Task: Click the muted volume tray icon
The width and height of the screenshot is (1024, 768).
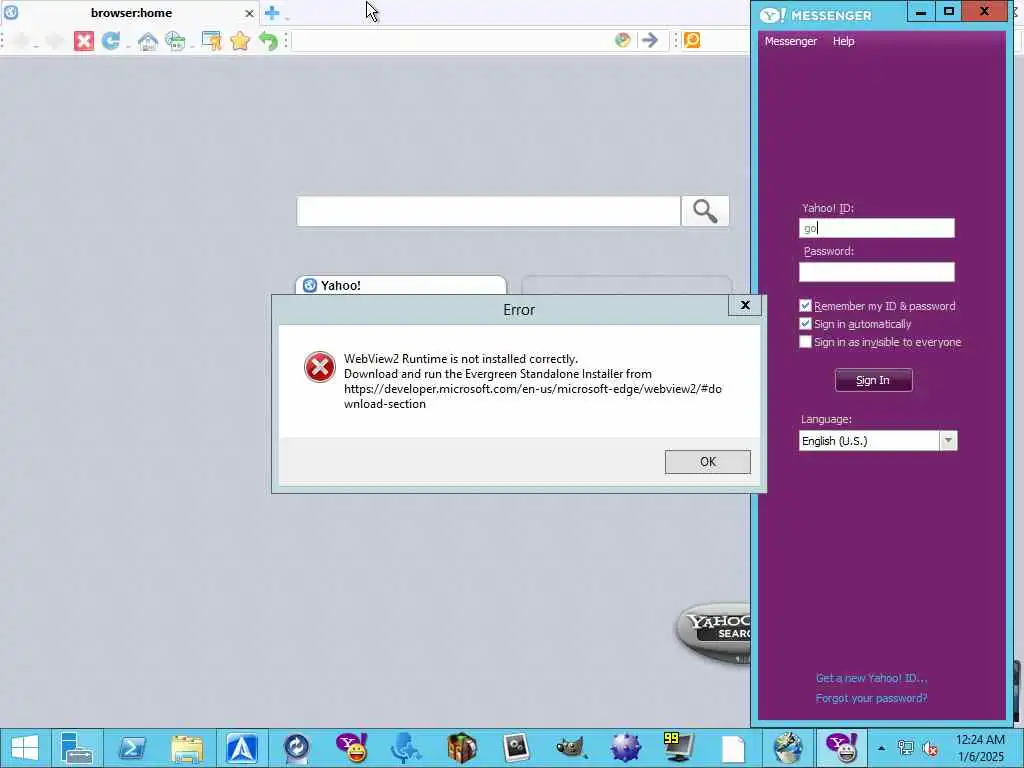Action: tap(930, 748)
